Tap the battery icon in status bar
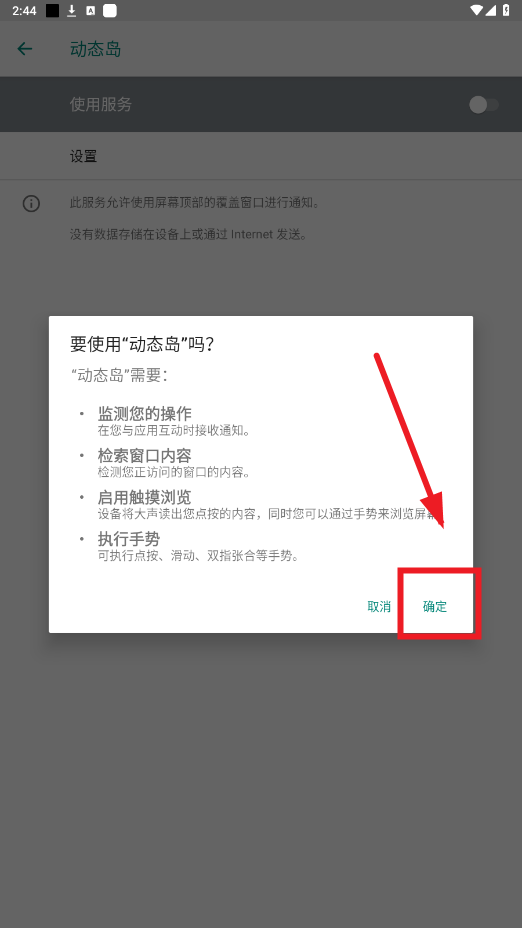 506,10
